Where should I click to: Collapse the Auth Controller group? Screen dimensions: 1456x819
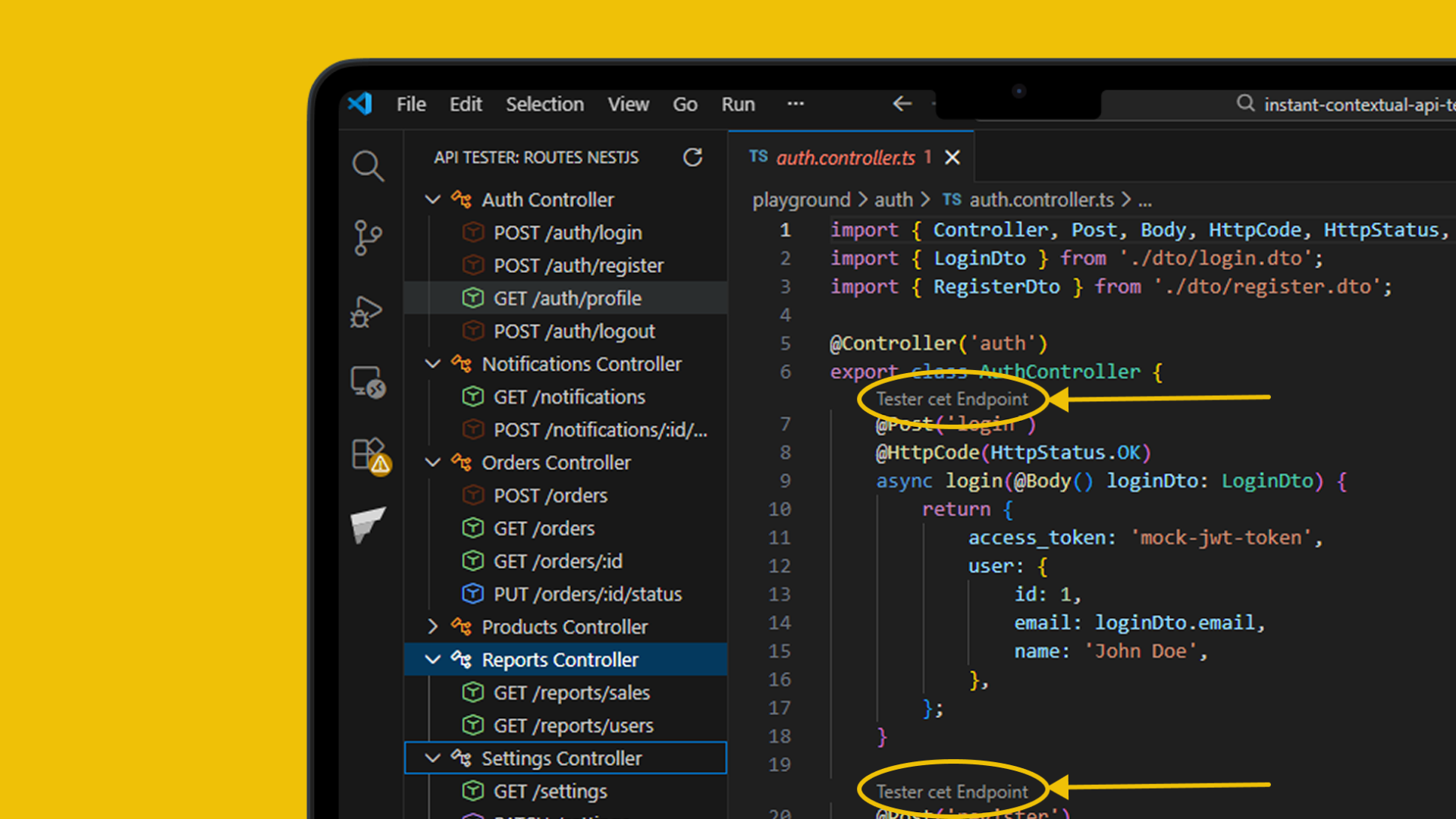click(x=432, y=199)
